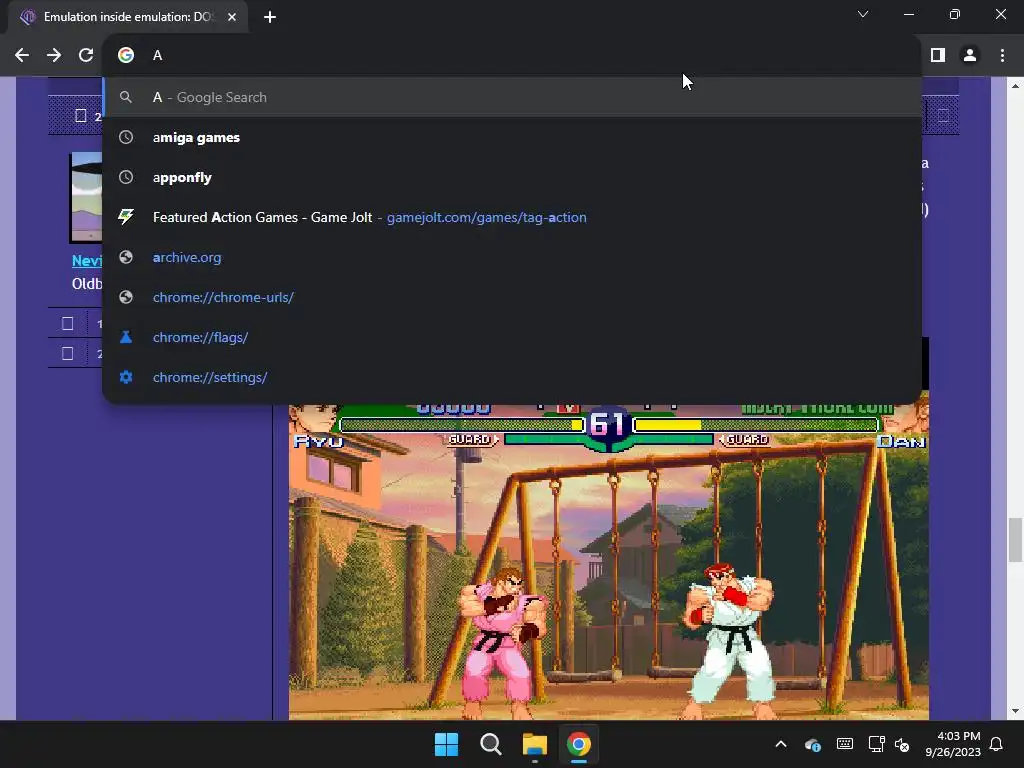
Task: Open the clock showing 4:03 PM
Action: (953, 744)
